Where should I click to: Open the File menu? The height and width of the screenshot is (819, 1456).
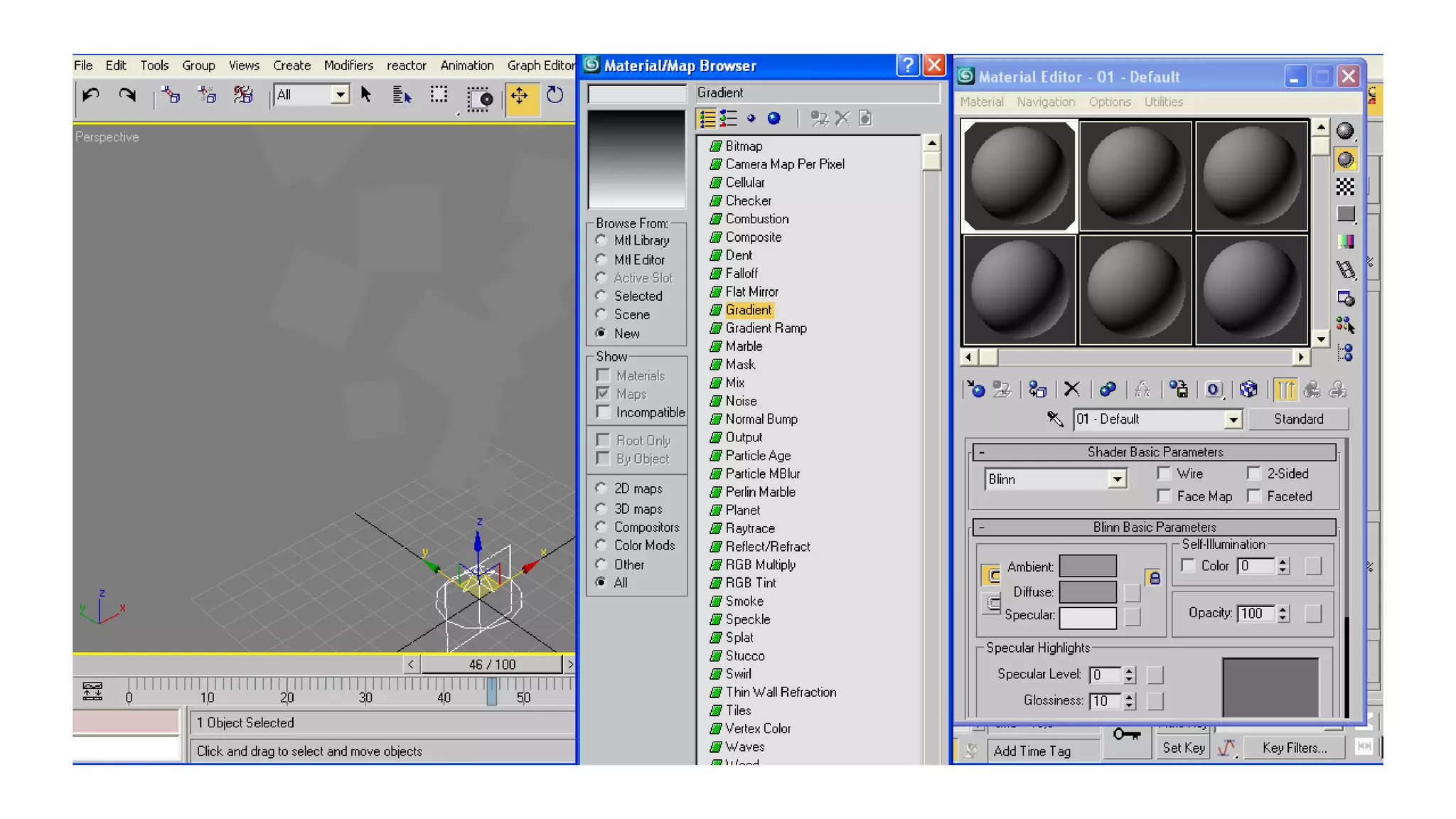83,65
